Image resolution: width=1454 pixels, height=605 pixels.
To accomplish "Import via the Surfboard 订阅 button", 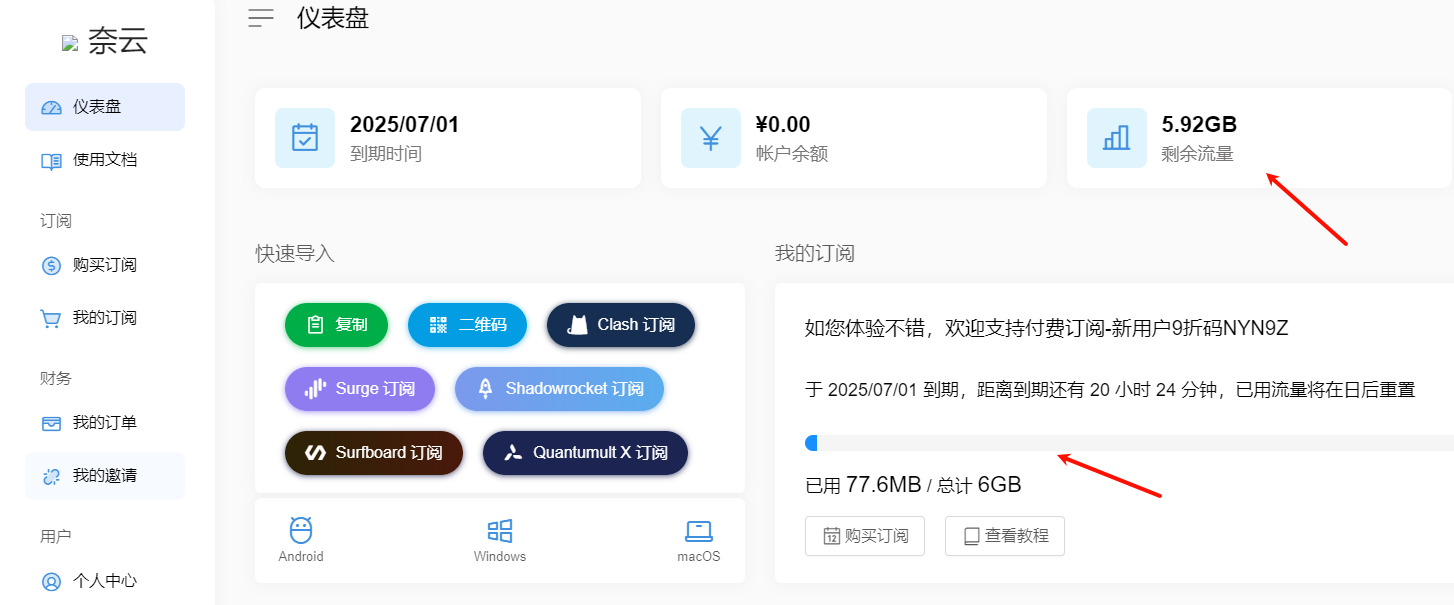I will (374, 453).
